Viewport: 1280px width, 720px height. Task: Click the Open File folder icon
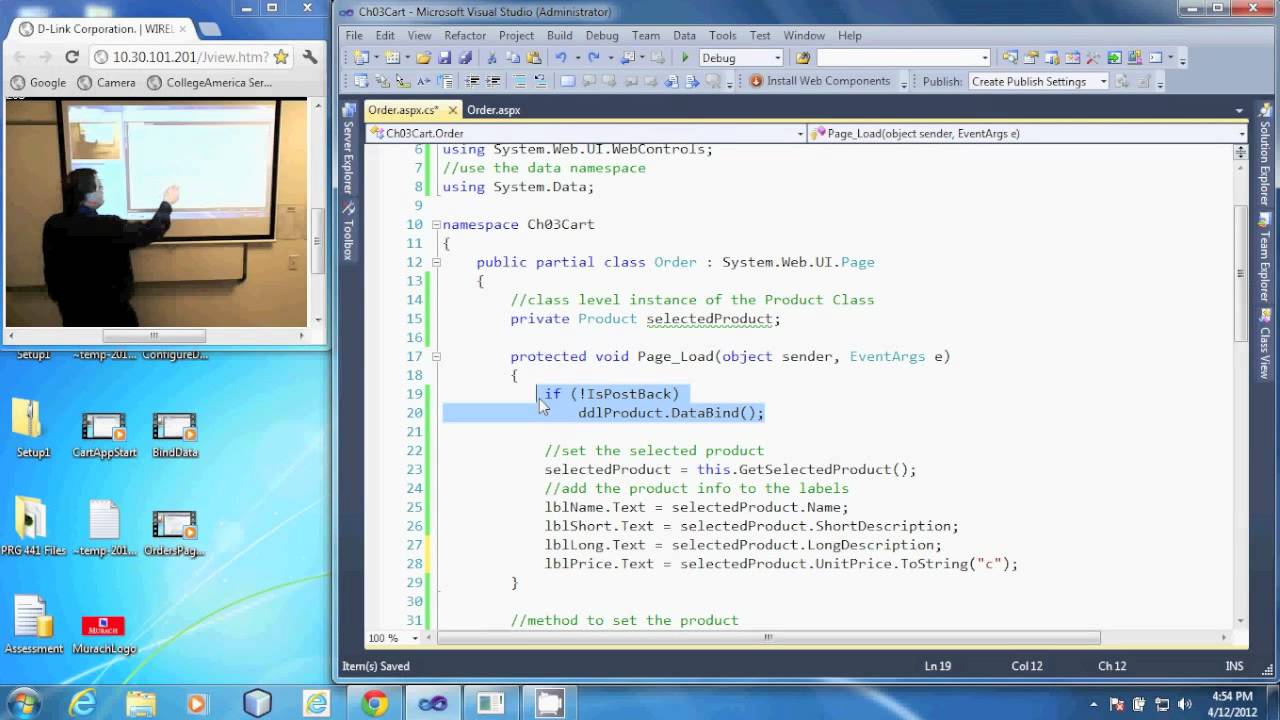point(423,58)
